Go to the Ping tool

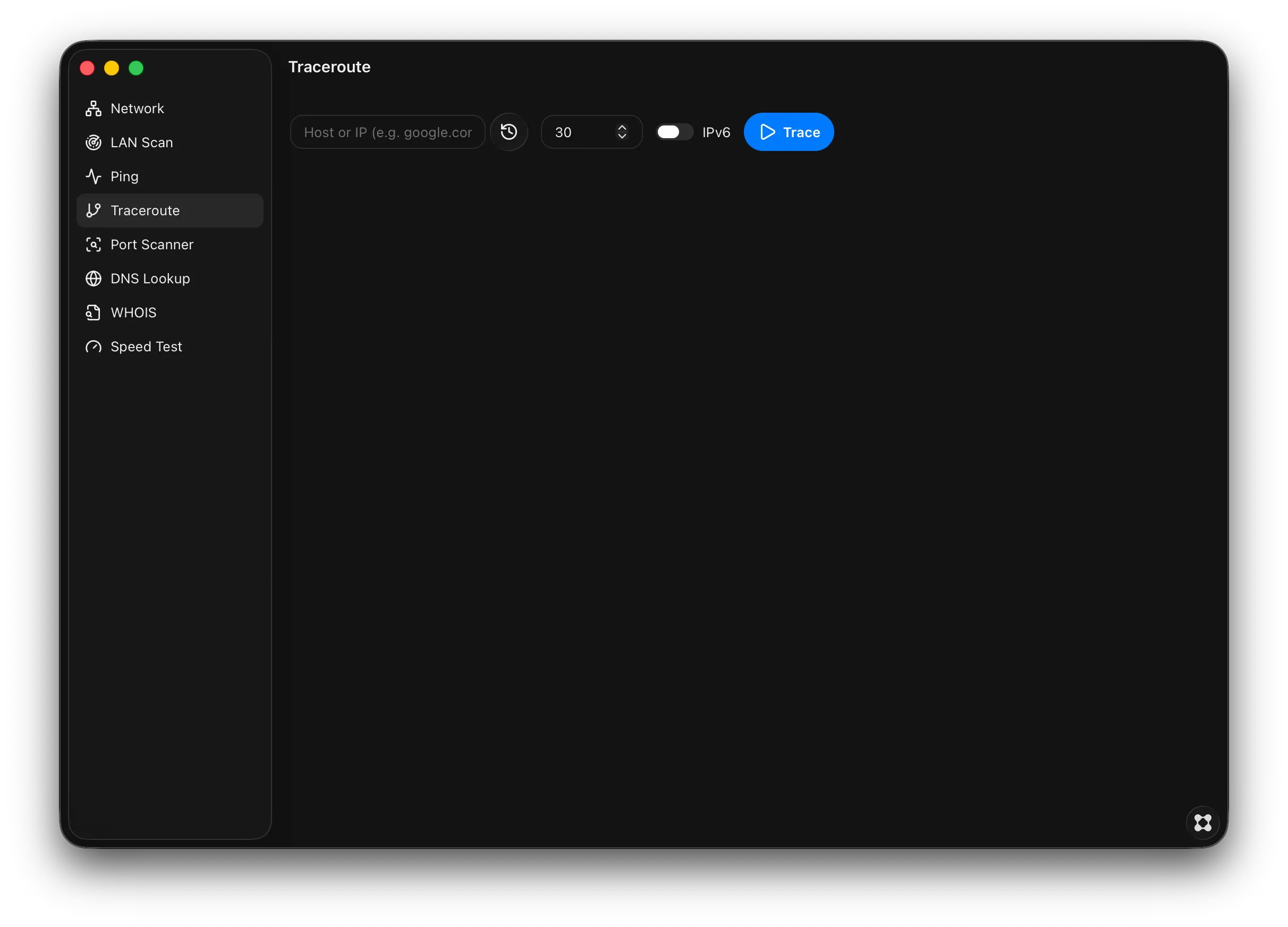coord(170,176)
